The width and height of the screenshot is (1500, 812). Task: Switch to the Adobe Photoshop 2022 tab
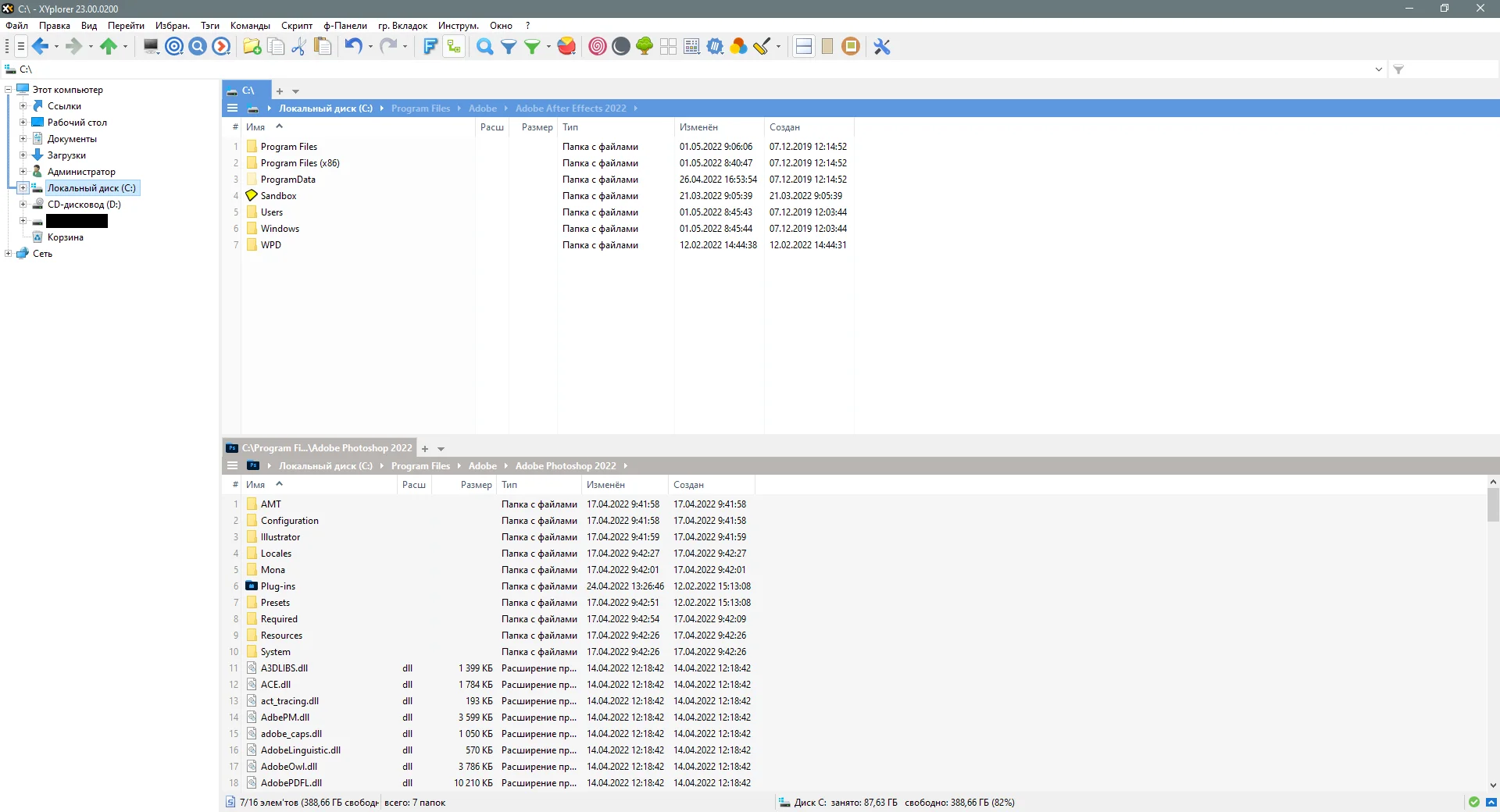pos(320,448)
